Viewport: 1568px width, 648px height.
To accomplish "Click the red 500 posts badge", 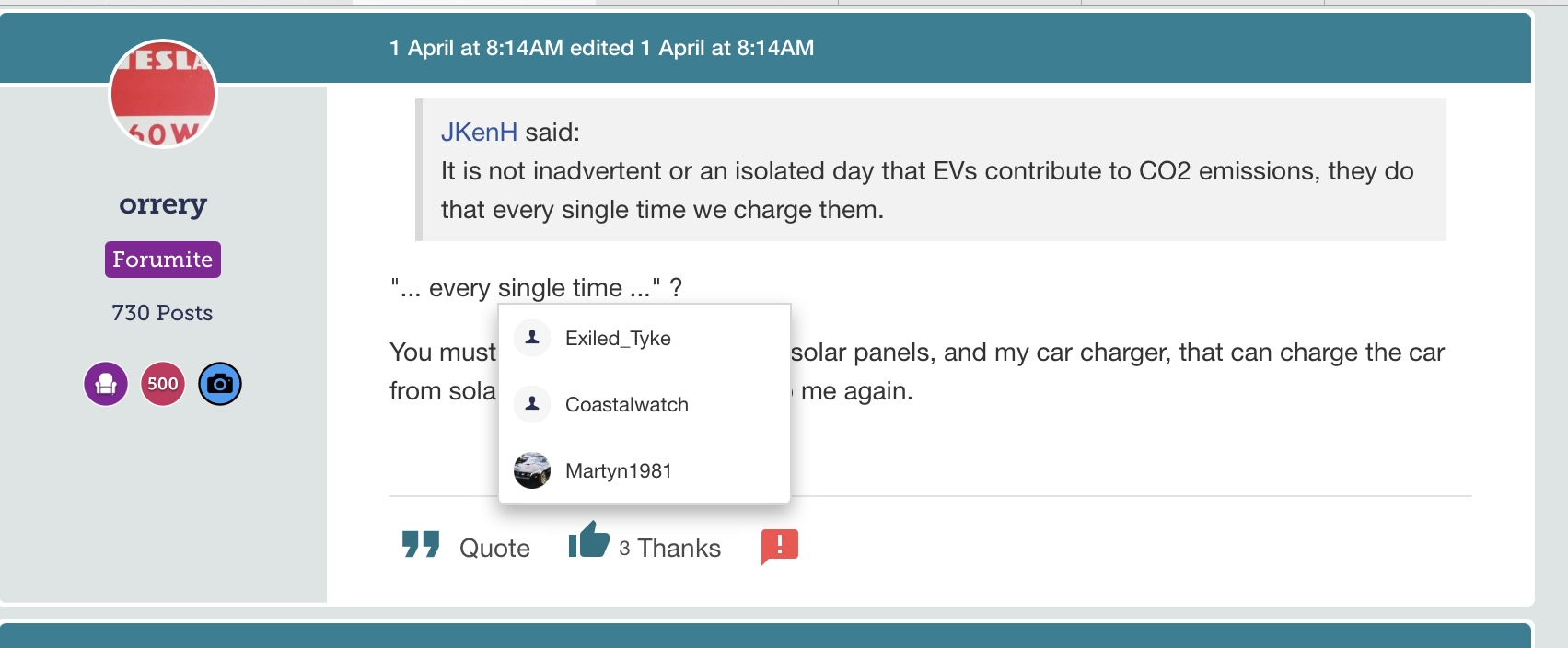I will (x=163, y=384).
